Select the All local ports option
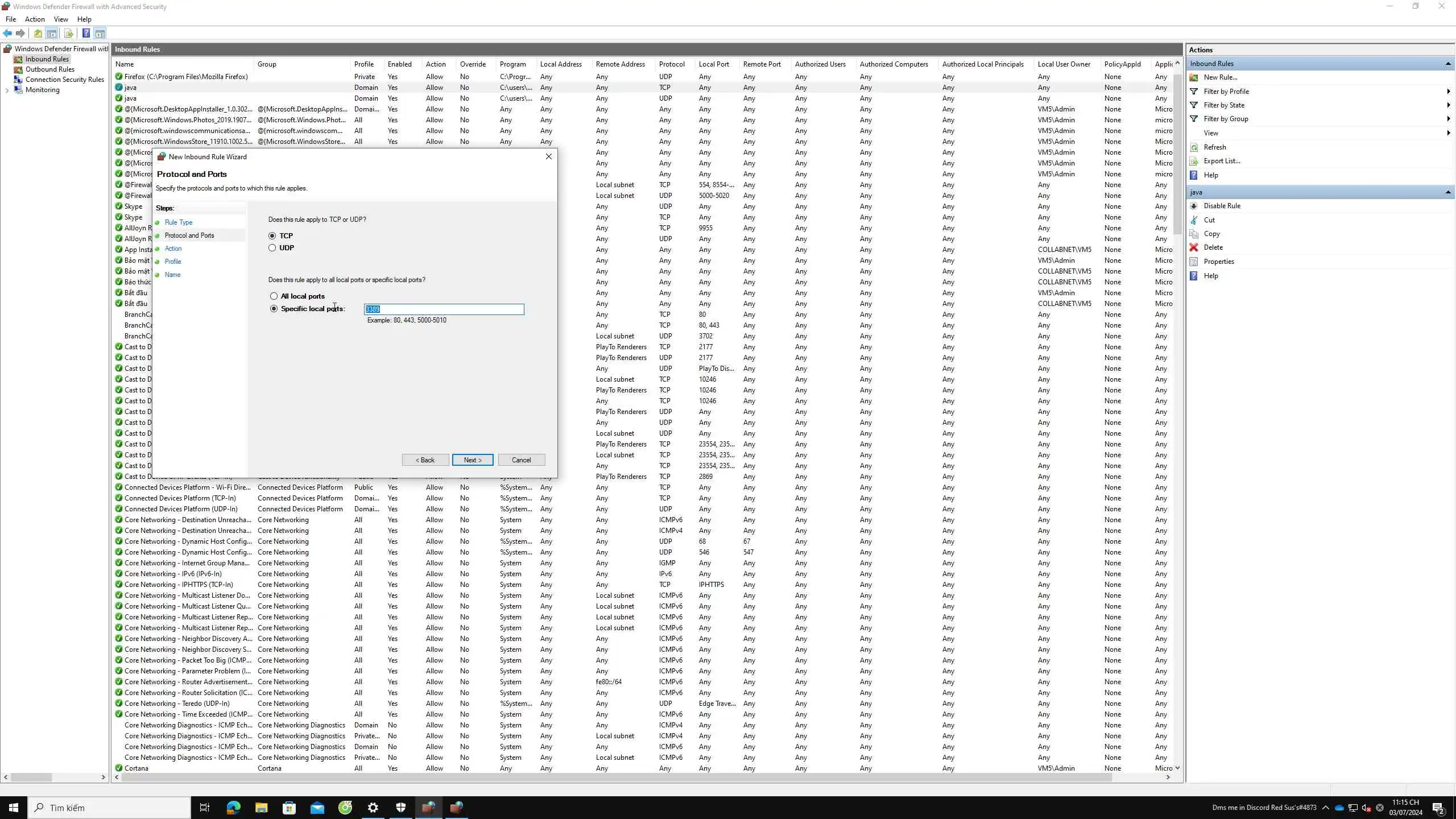The height and width of the screenshot is (819, 1456). (274, 296)
